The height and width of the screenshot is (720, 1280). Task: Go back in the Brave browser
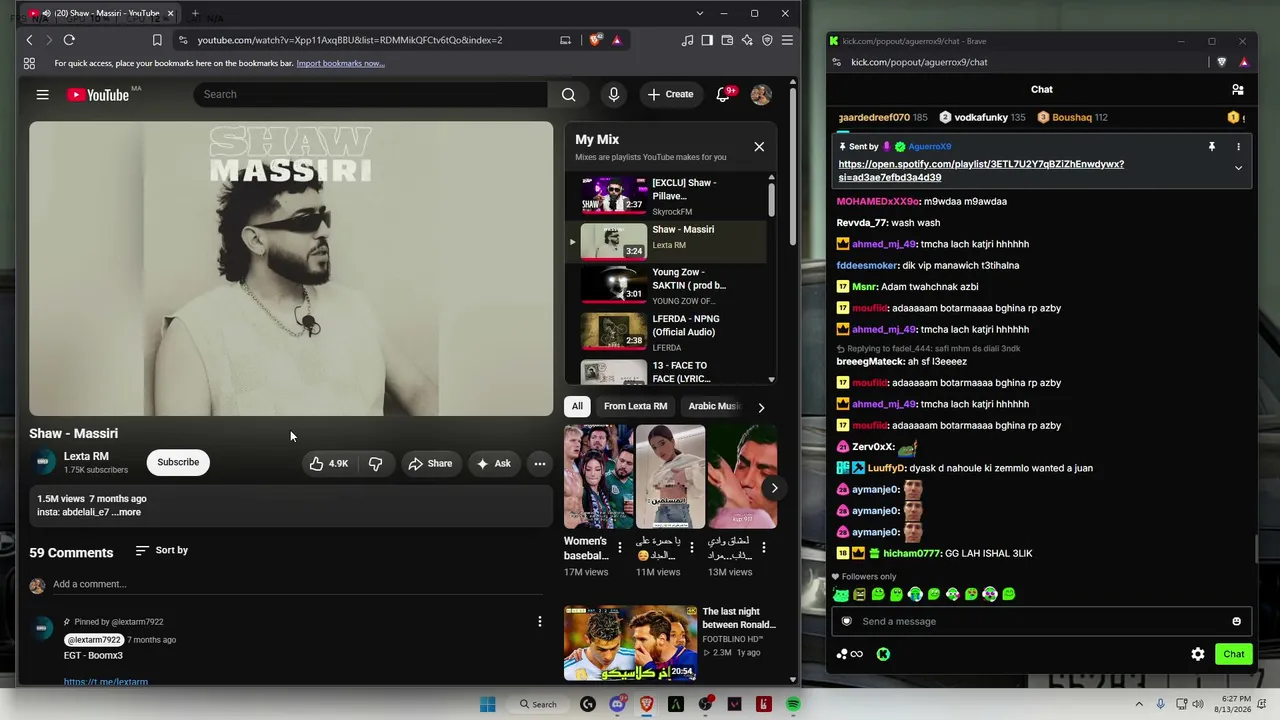29,40
